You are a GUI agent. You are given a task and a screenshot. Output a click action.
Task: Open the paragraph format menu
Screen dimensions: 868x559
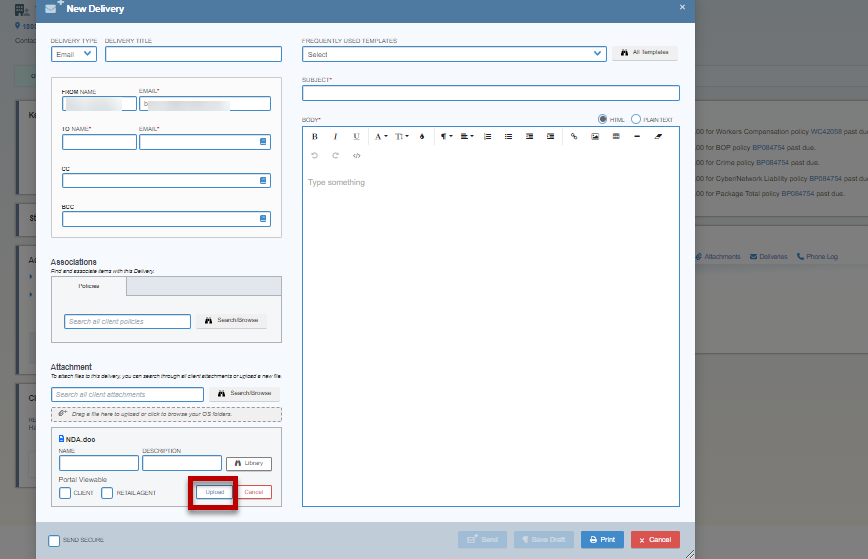coord(446,136)
